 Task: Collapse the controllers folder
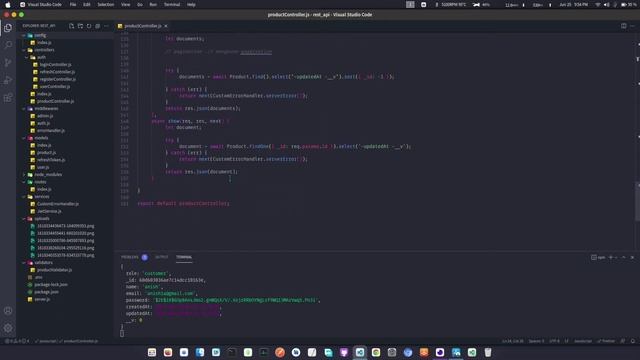(x=44, y=50)
